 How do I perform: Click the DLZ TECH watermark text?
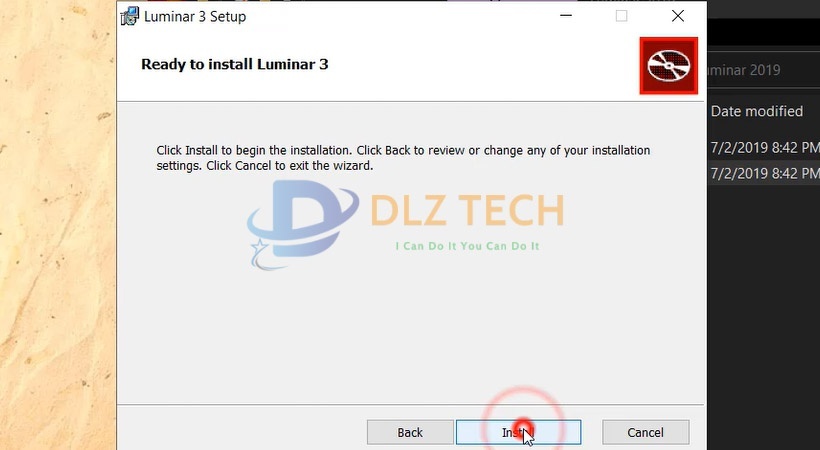point(468,210)
